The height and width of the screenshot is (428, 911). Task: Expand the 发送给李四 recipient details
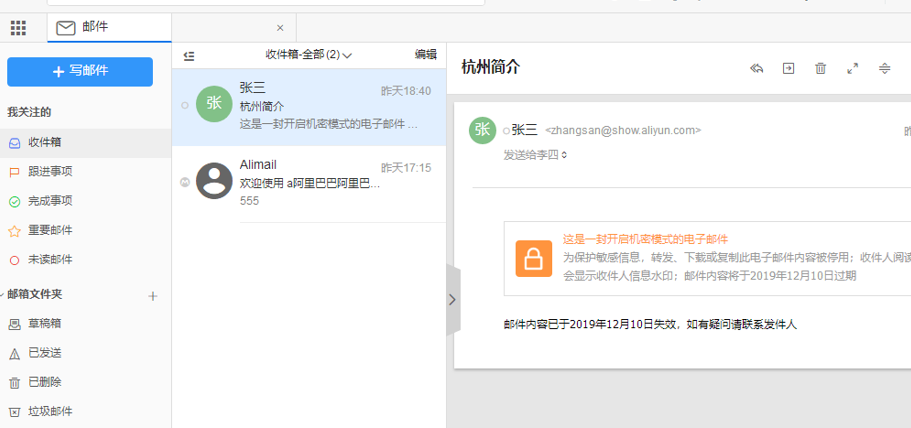click(x=535, y=155)
